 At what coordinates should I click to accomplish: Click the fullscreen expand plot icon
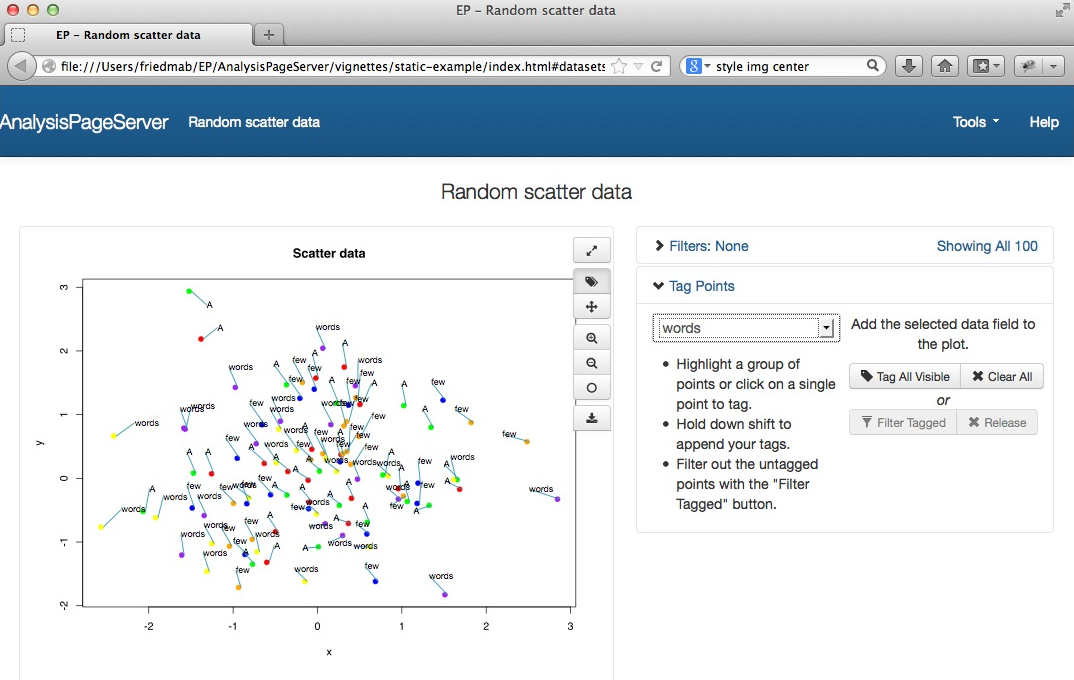click(591, 251)
